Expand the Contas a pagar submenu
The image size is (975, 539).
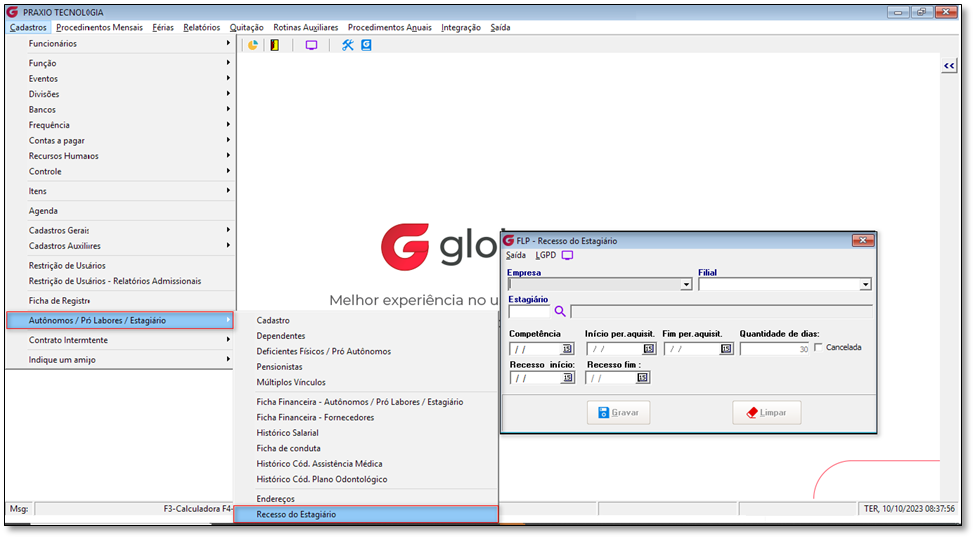pos(120,141)
